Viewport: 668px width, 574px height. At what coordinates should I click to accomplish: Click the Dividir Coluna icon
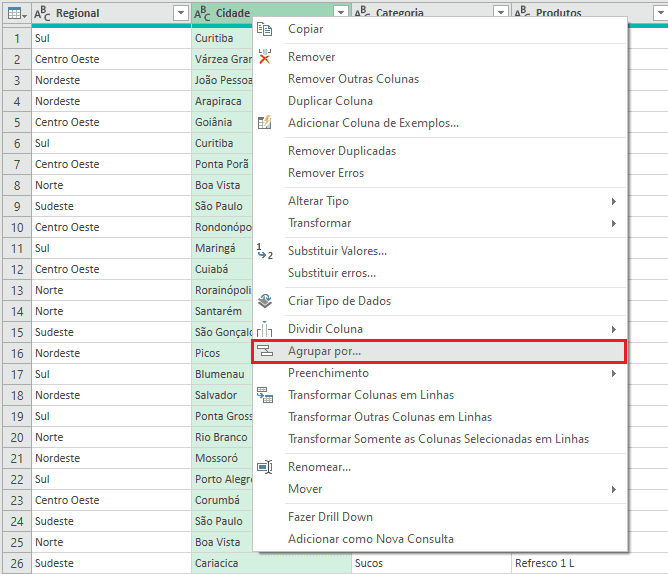click(265, 329)
